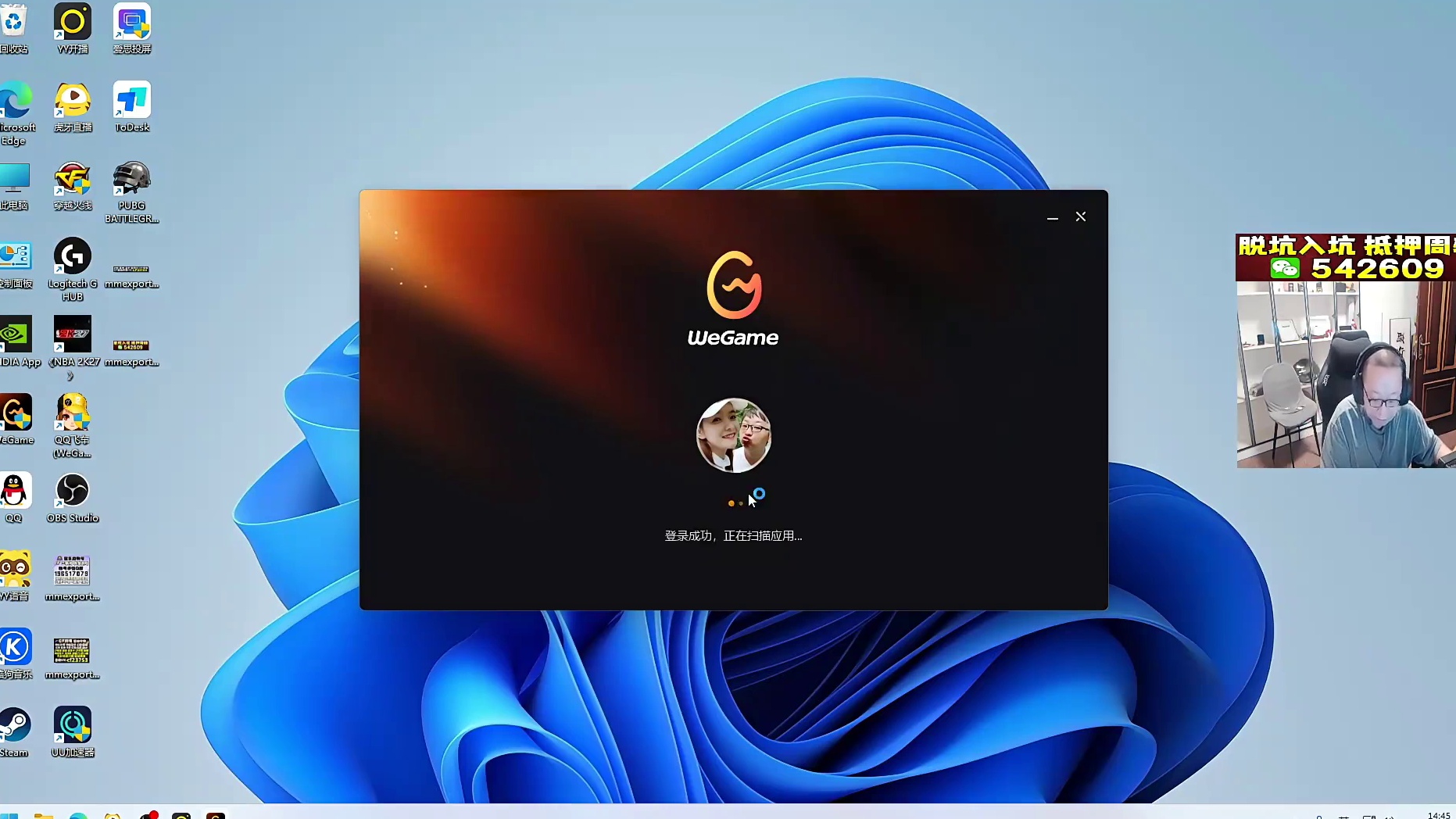Open the Steam desktop icon
Viewport: 1456px width, 819px height.
[15, 731]
